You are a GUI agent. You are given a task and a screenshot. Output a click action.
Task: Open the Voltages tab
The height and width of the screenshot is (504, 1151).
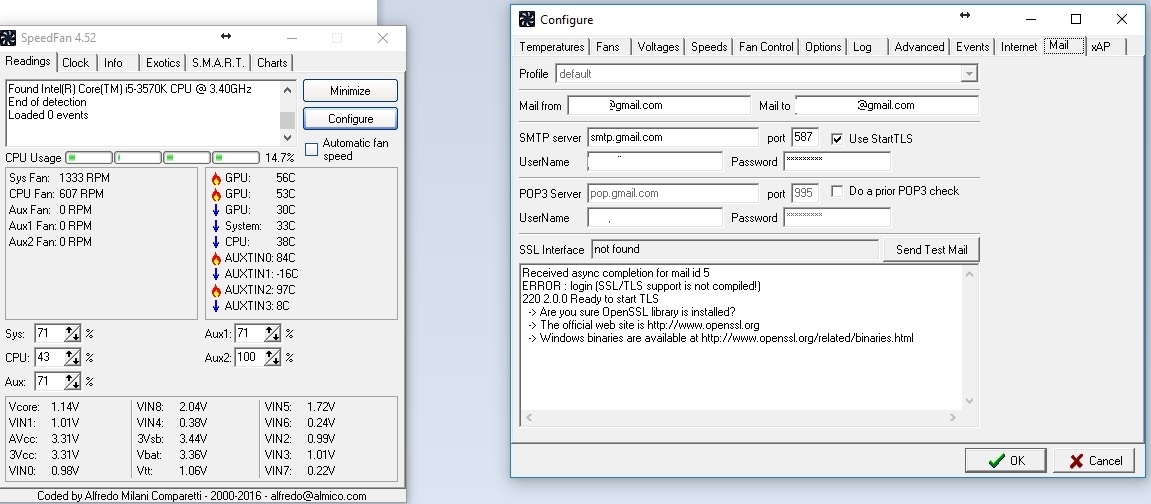[658, 47]
